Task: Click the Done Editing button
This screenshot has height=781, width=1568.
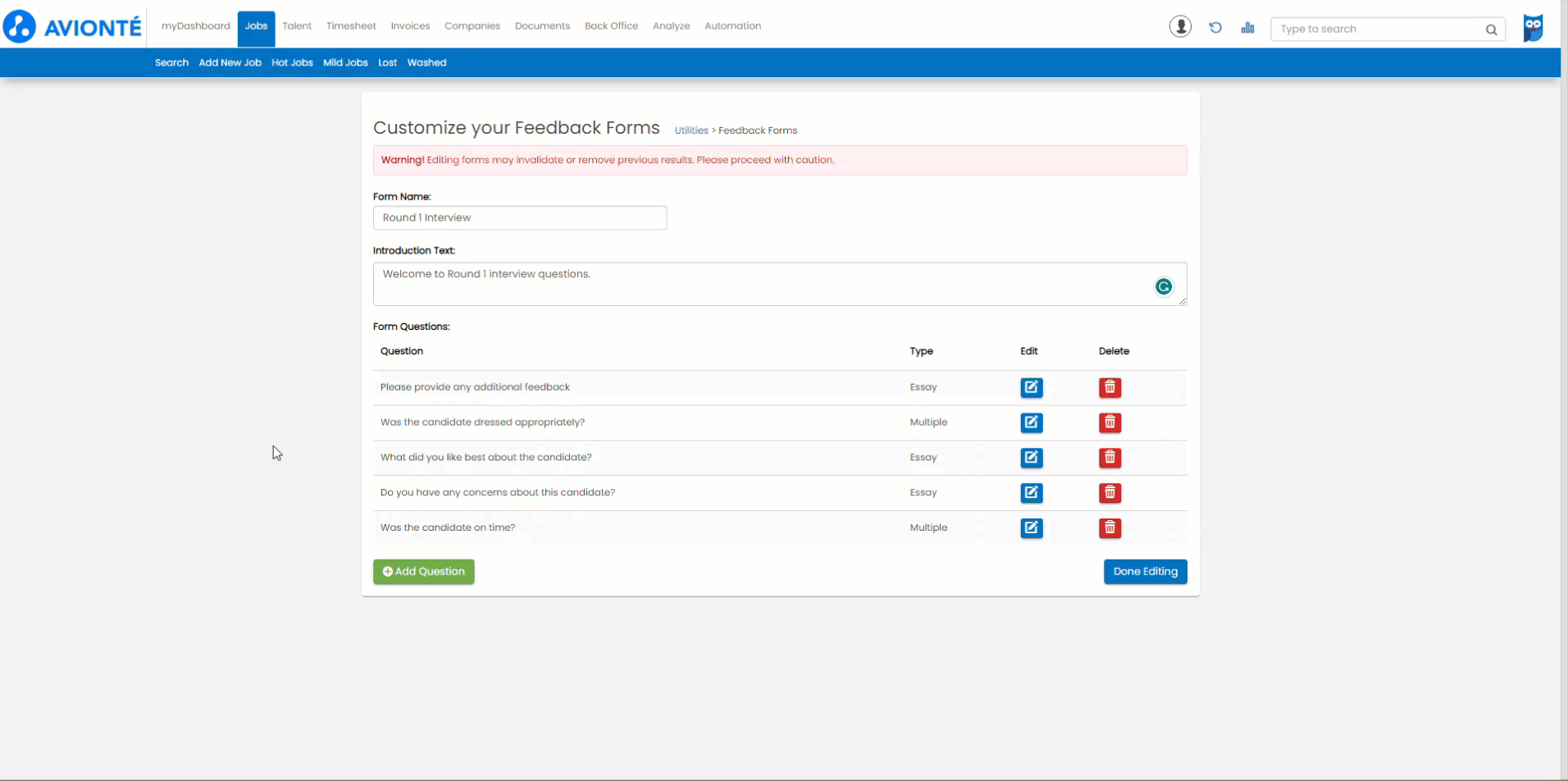Action: click(x=1145, y=572)
